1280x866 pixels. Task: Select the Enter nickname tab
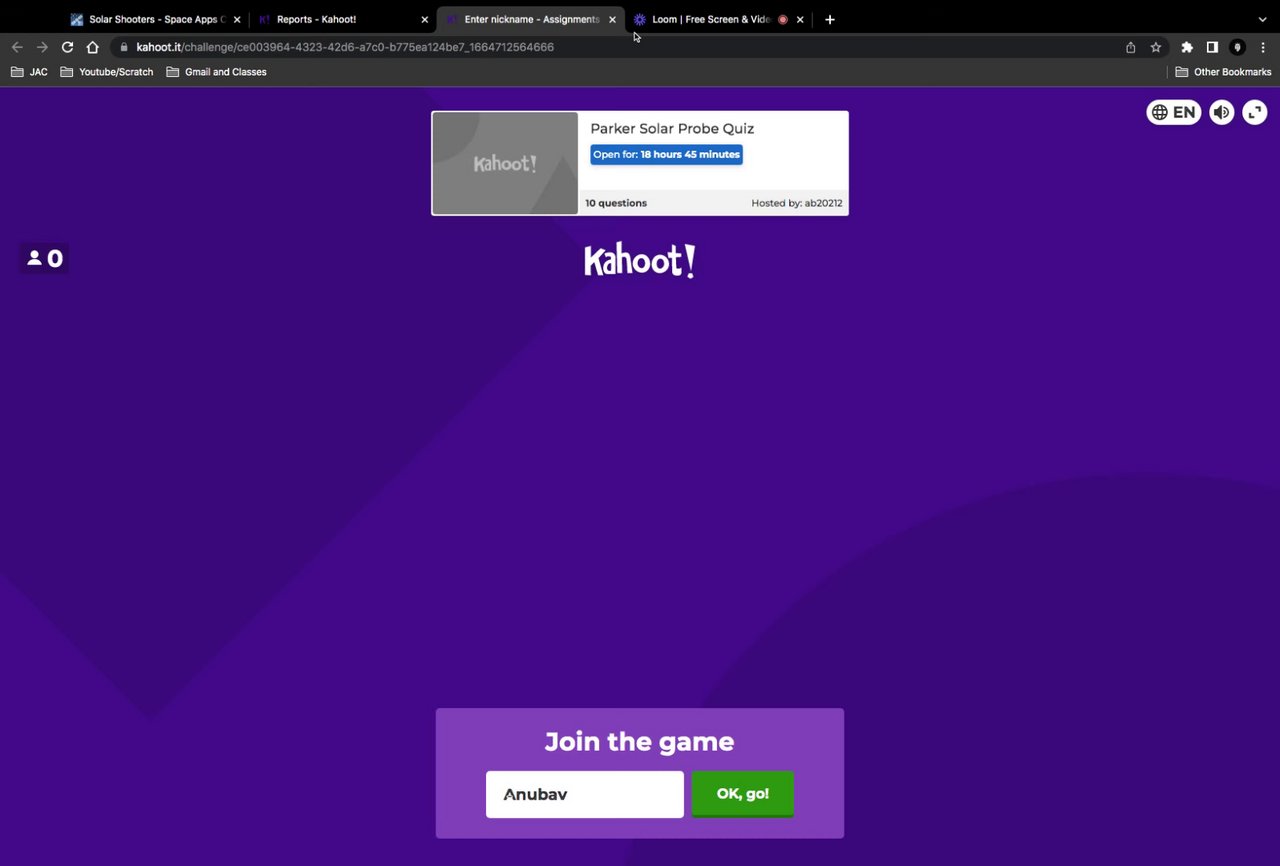coord(532,19)
